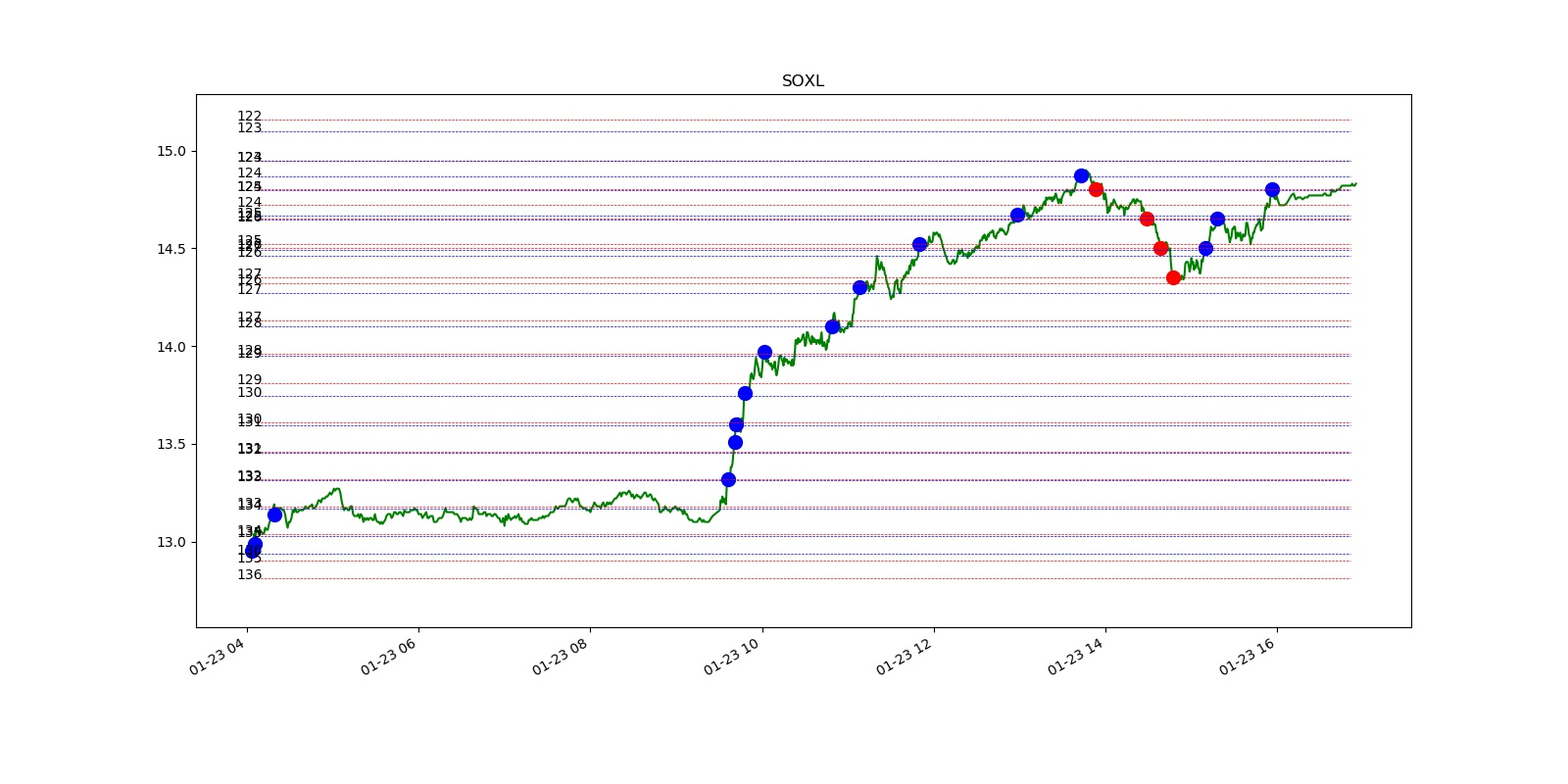1568x784 pixels.
Task: Pick the blue marker at the day's peak
Action: (x=1081, y=176)
